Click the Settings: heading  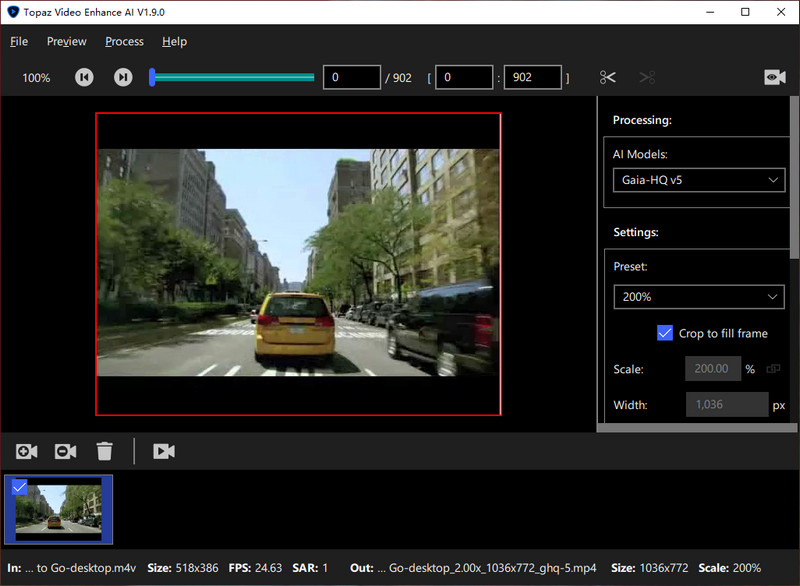pyautogui.click(x=636, y=233)
